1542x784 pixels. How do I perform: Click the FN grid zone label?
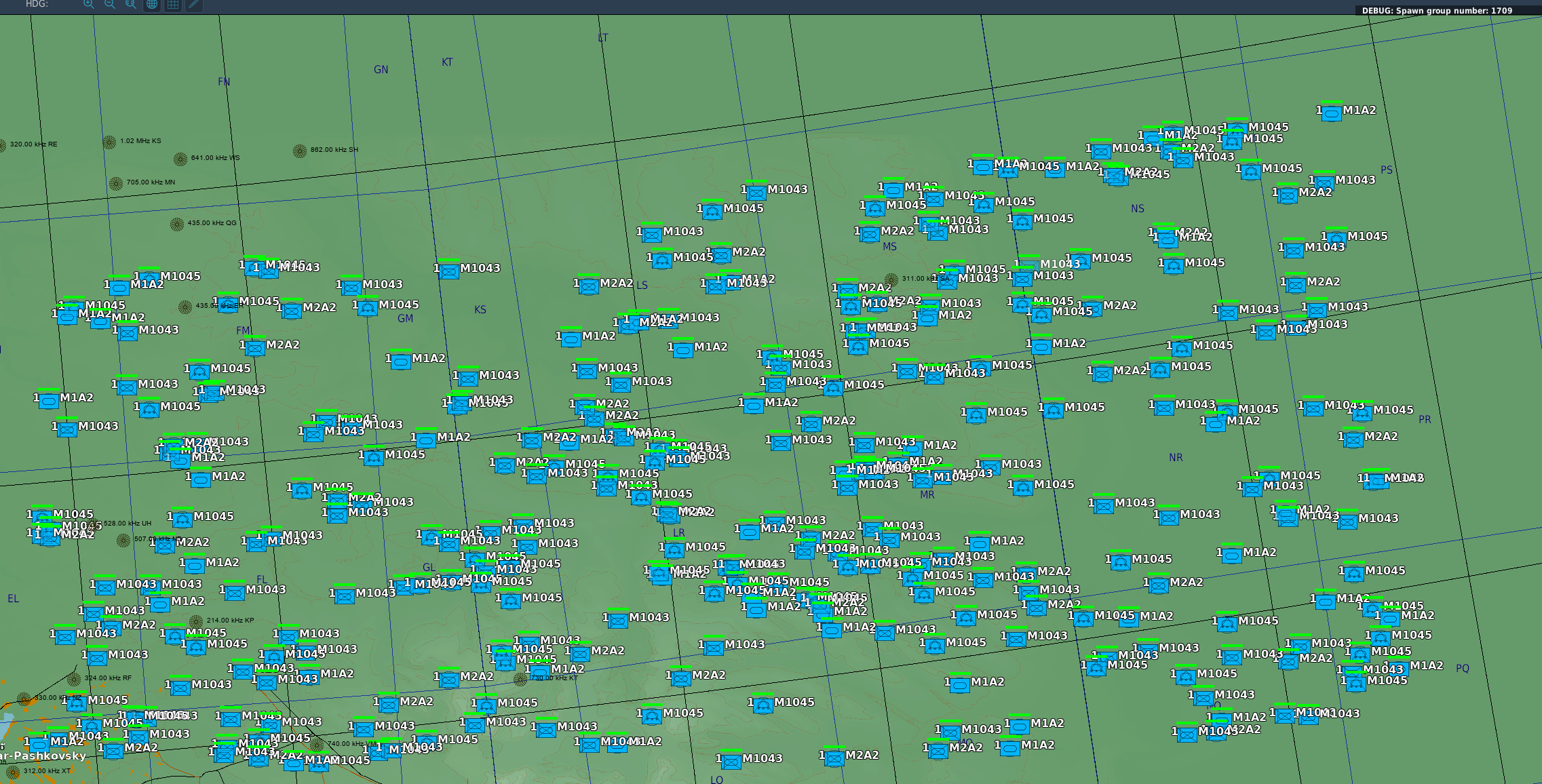[224, 81]
